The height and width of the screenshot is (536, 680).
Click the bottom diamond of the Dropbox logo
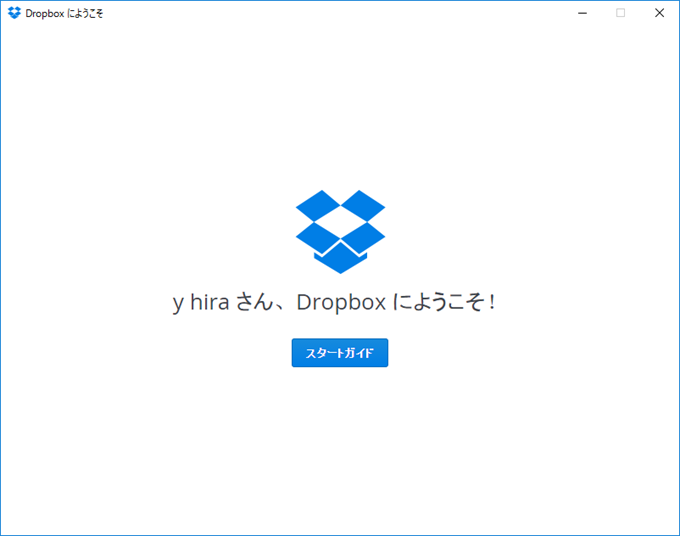tap(340, 260)
